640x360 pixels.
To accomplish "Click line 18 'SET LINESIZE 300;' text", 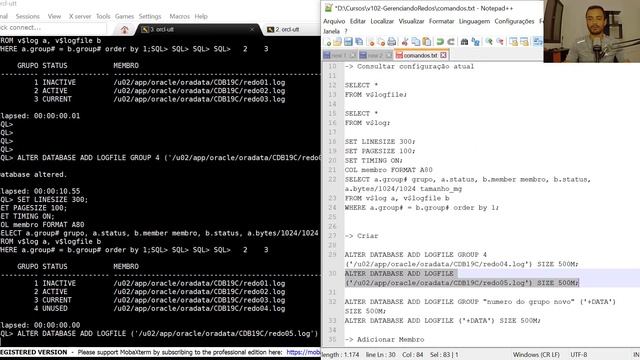I will 380,142.
